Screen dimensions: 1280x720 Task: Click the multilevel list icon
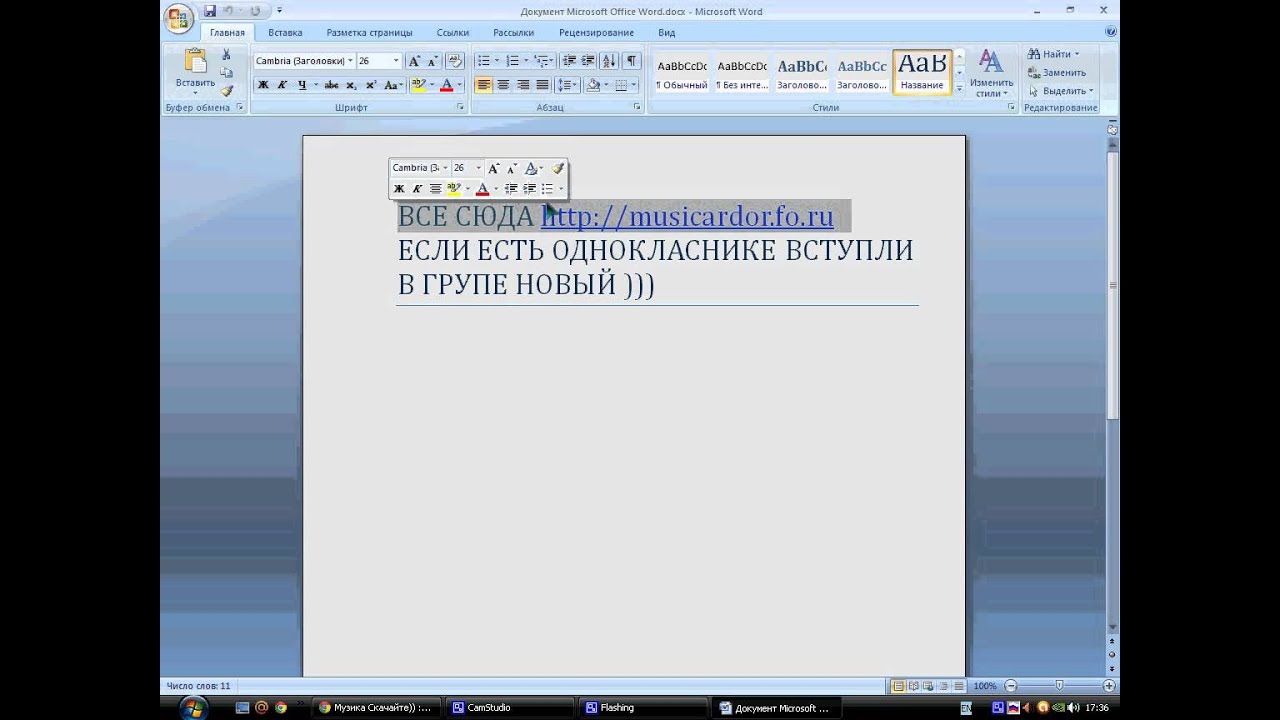point(541,61)
